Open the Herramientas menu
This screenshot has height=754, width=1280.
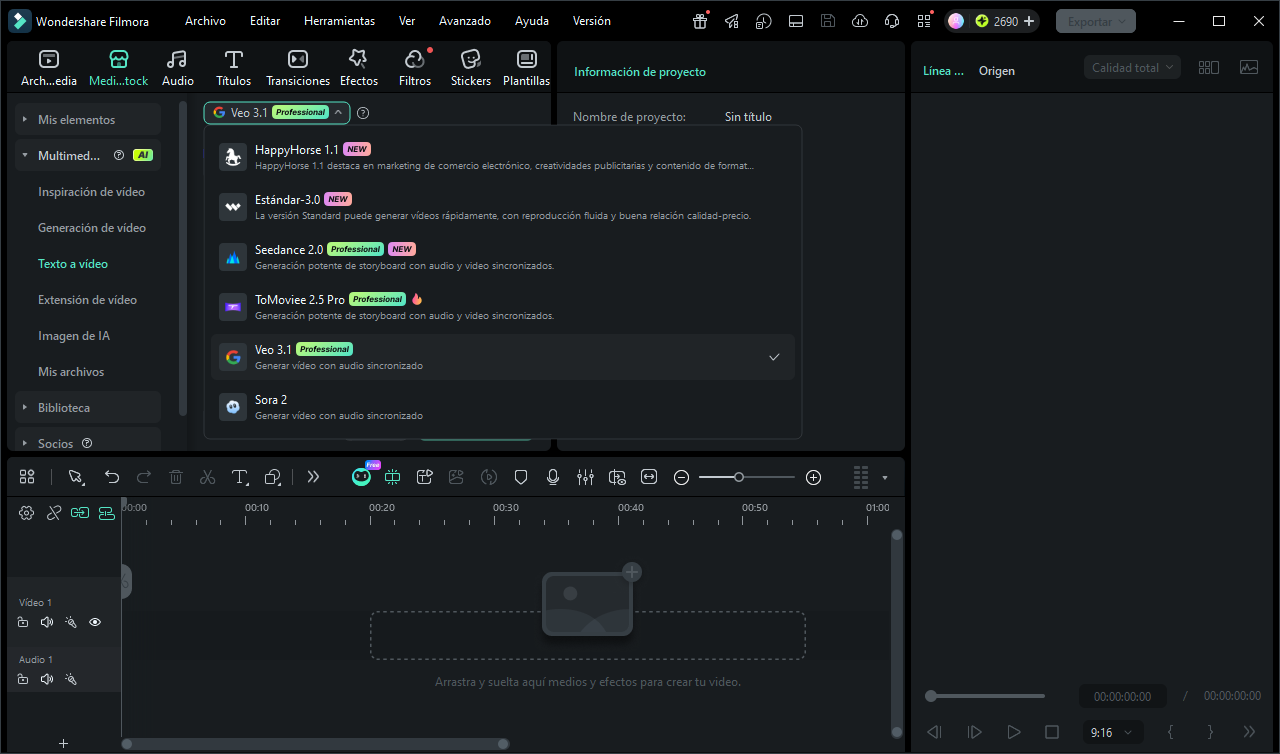(339, 21)
